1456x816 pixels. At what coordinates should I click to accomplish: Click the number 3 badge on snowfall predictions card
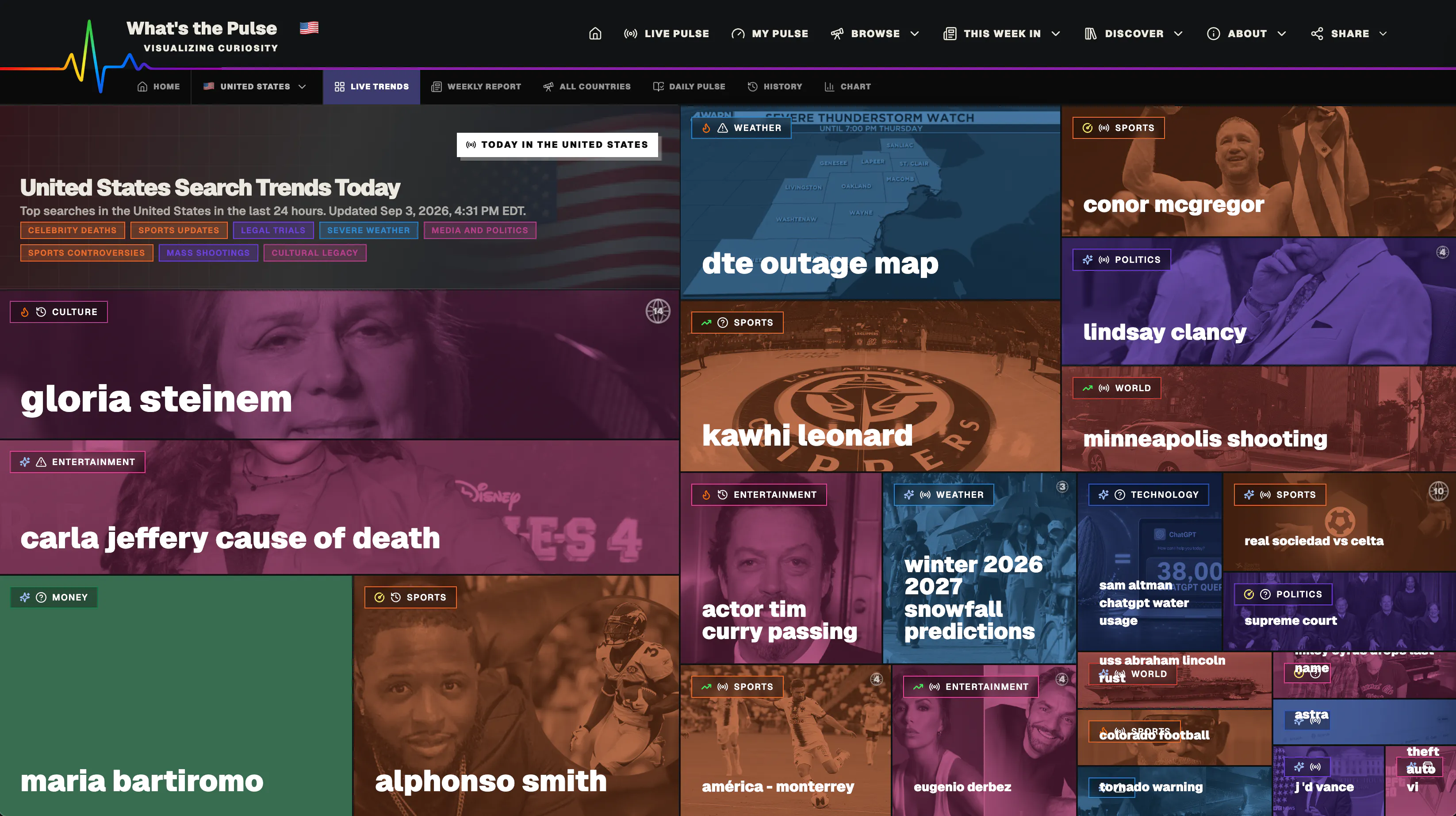pos(1062,486)
